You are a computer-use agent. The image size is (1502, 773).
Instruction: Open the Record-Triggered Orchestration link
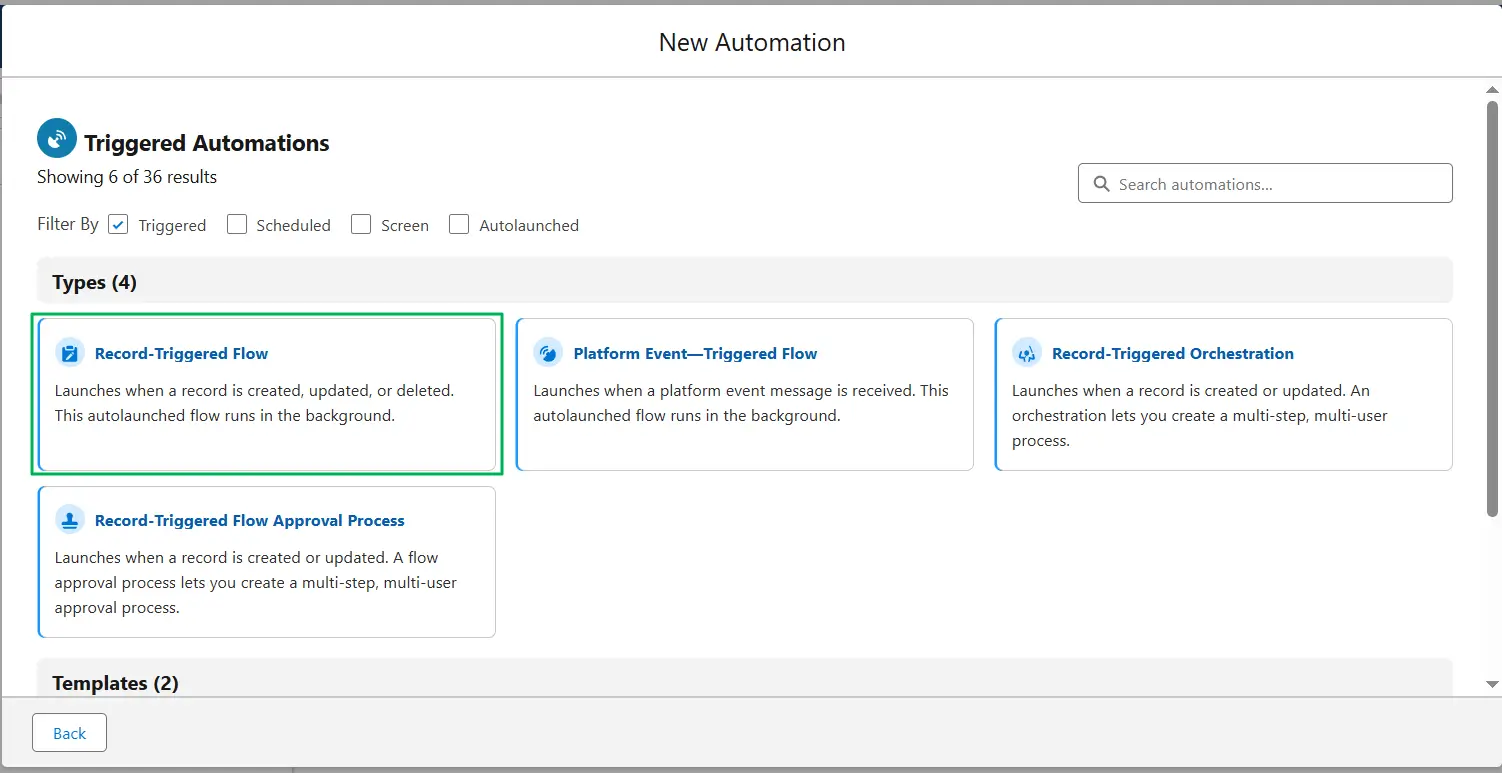(1172, 353)
